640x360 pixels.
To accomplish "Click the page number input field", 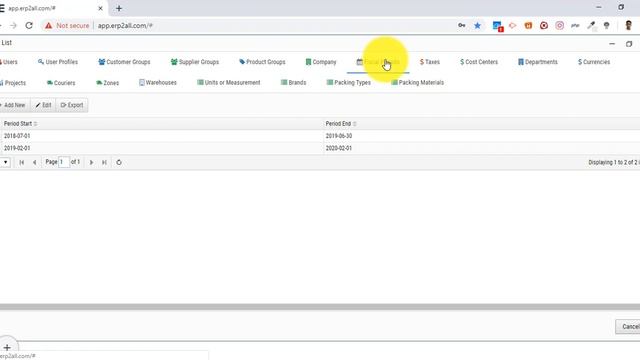I will (64, 162).
